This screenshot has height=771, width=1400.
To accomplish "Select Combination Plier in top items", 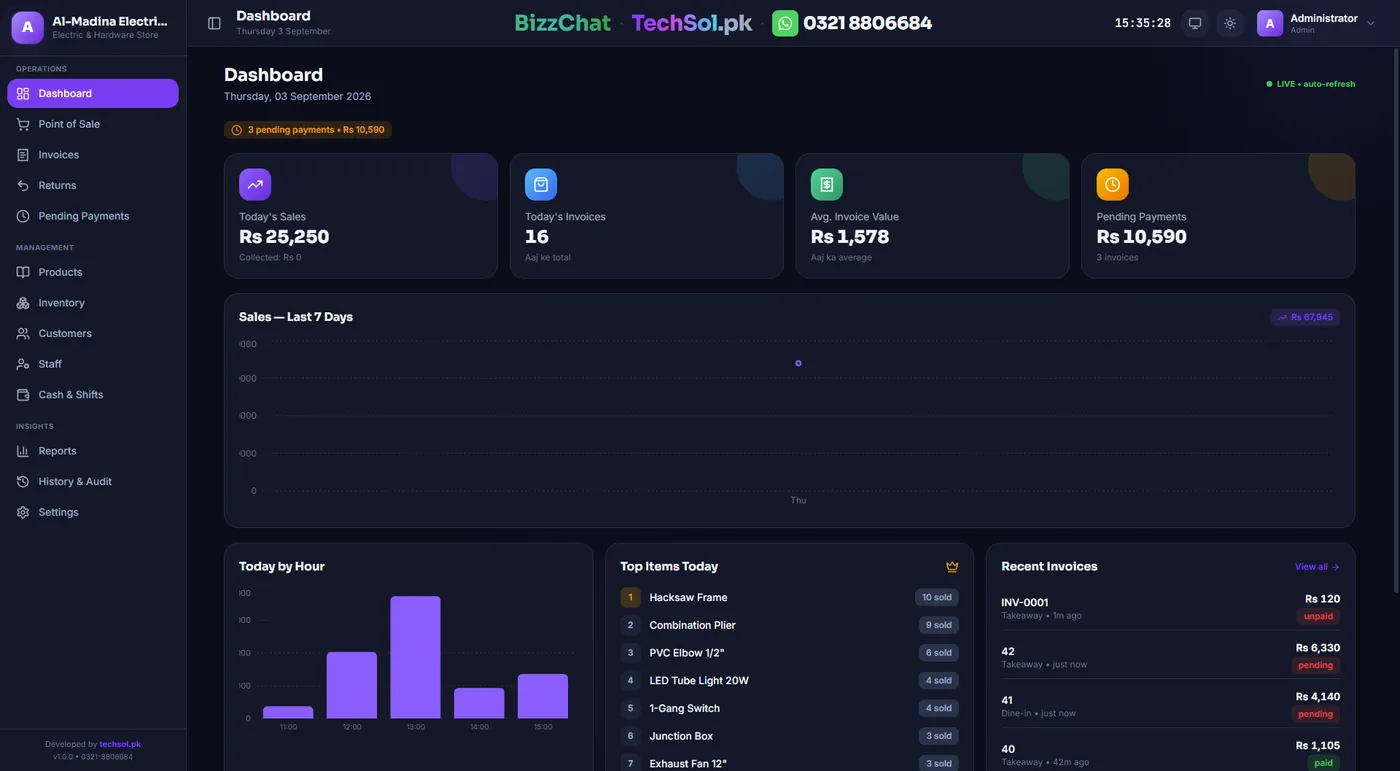I will click(789, 625).
